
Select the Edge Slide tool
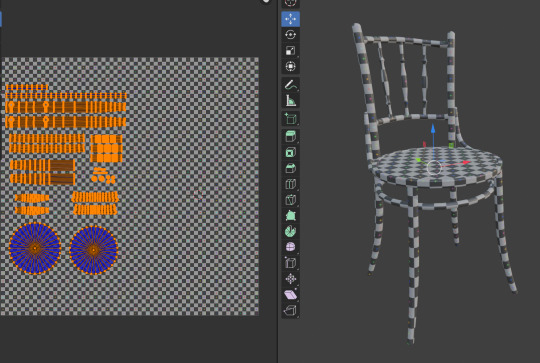coord(290,263)
